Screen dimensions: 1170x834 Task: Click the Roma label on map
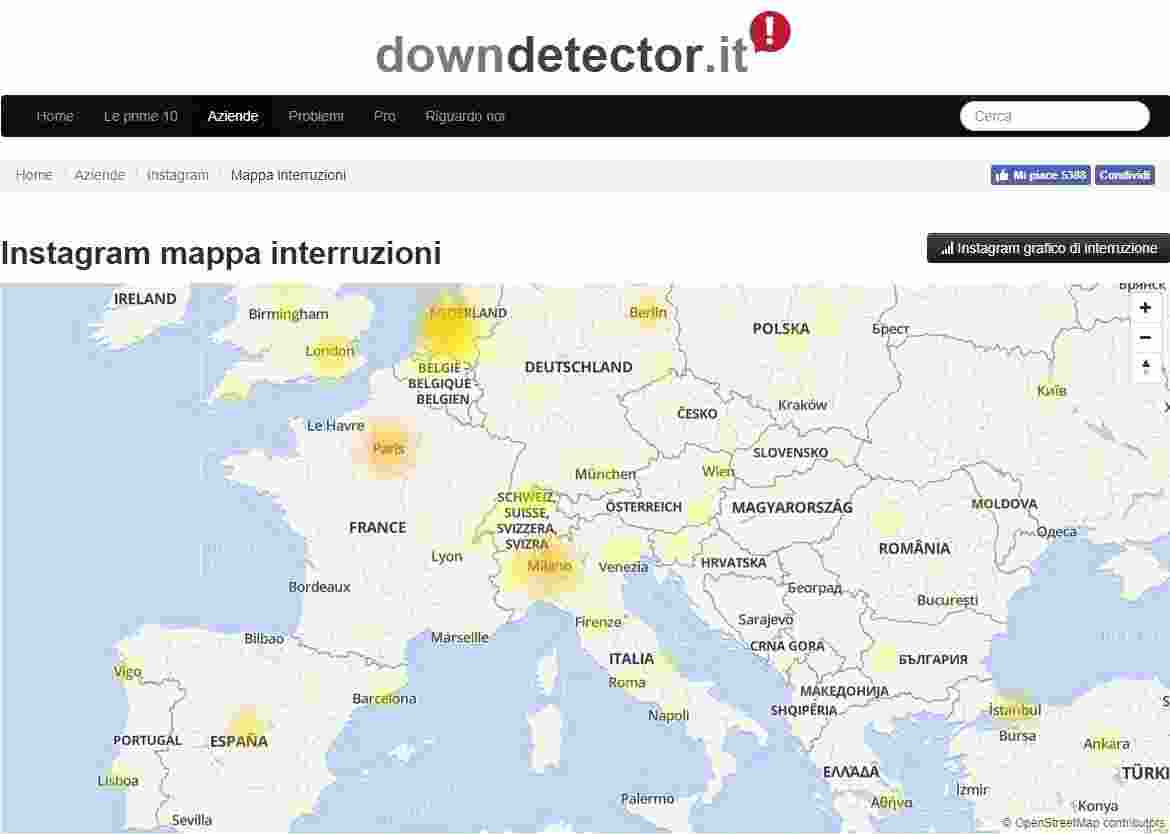coord(626,683)
